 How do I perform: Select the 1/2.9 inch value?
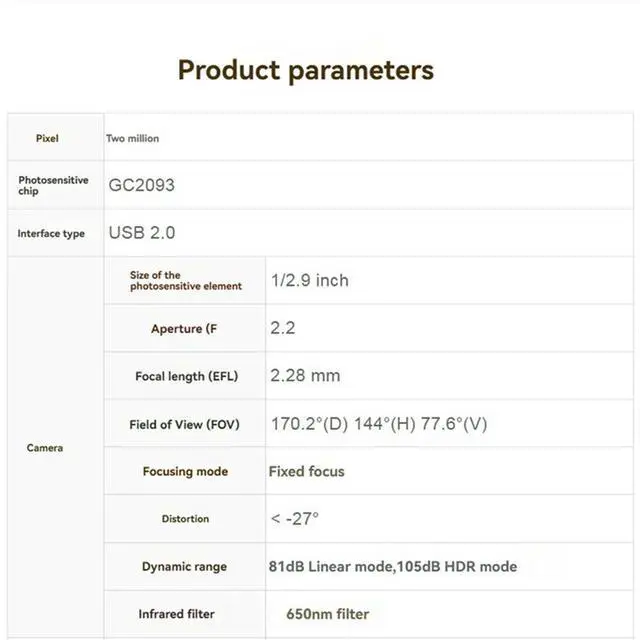pyautogui.click(x=309, y=281)
